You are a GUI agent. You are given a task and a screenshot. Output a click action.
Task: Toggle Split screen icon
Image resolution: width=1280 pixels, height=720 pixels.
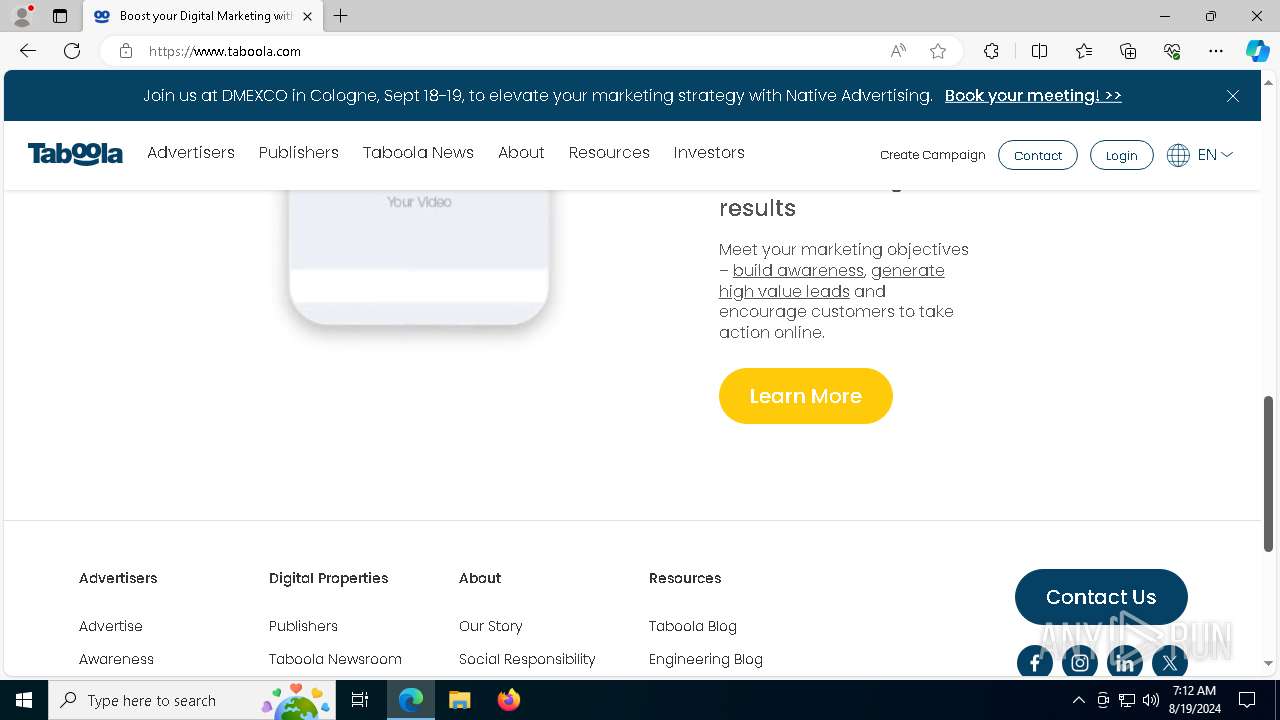[x=1039, y=51]
